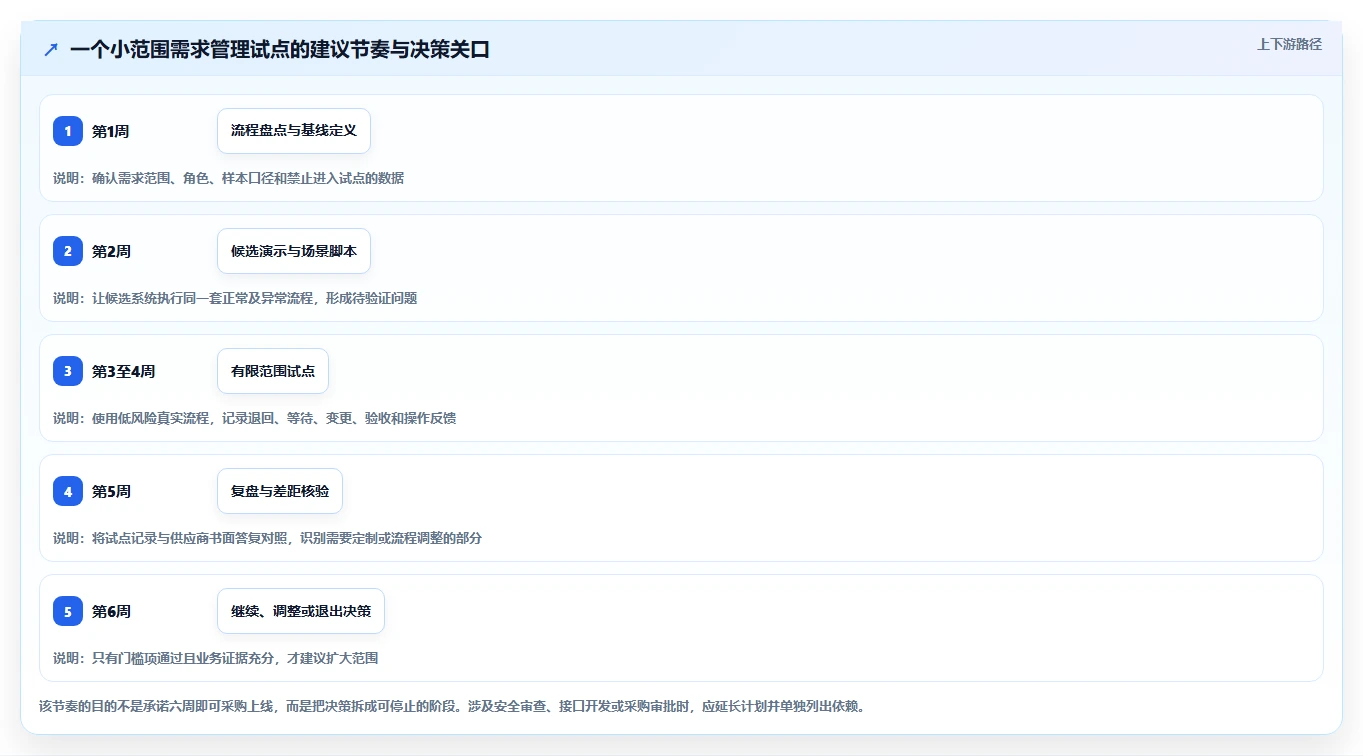Select the 候选演示与场景脚本 chip
1363x756 pixels.
pyautogui.click(x=294, y=251)
